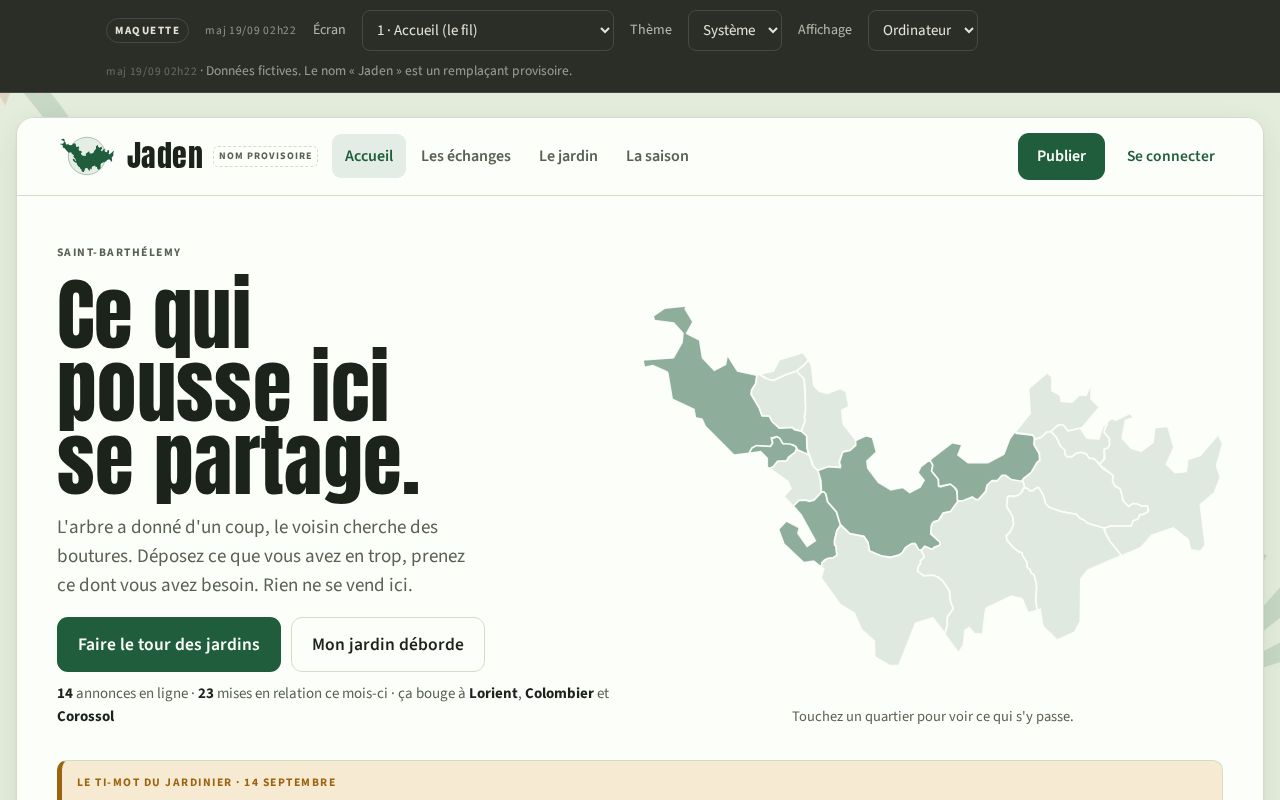Image resolution: width=1280 pixels, height=800 pixels.
Task: Click the Publier button
Action: (x=1061, y=156)
